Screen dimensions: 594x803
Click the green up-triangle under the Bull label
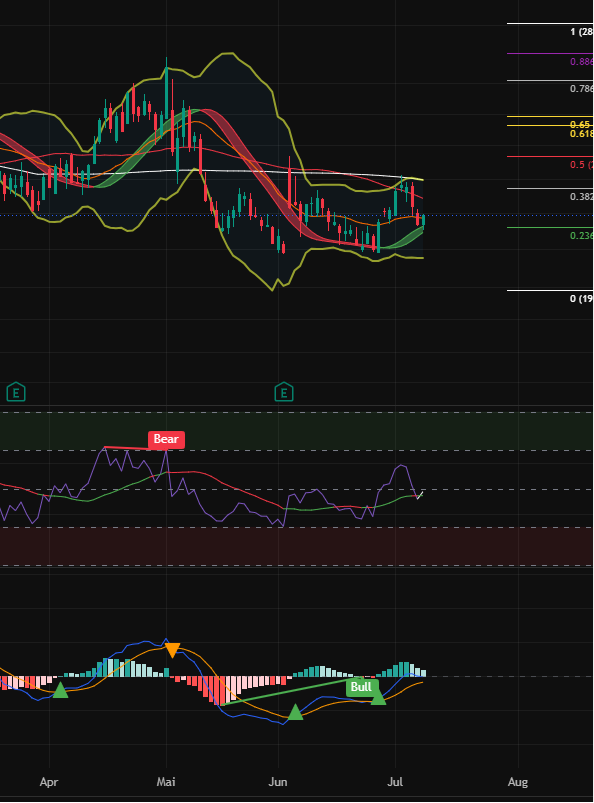coord(378,697)
